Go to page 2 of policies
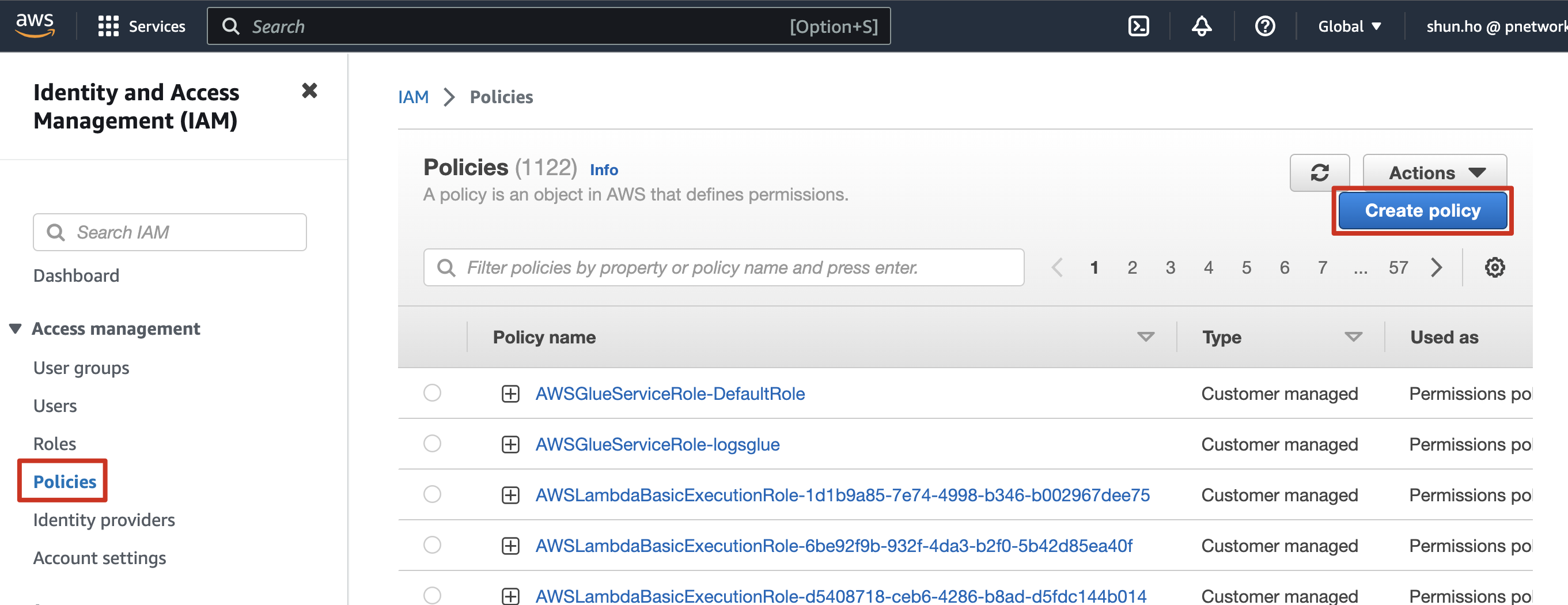 1131,267
